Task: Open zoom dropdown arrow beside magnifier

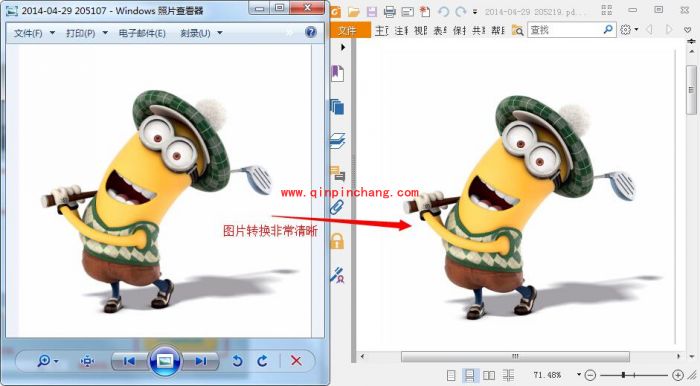Action: click(x=56, y=361)
